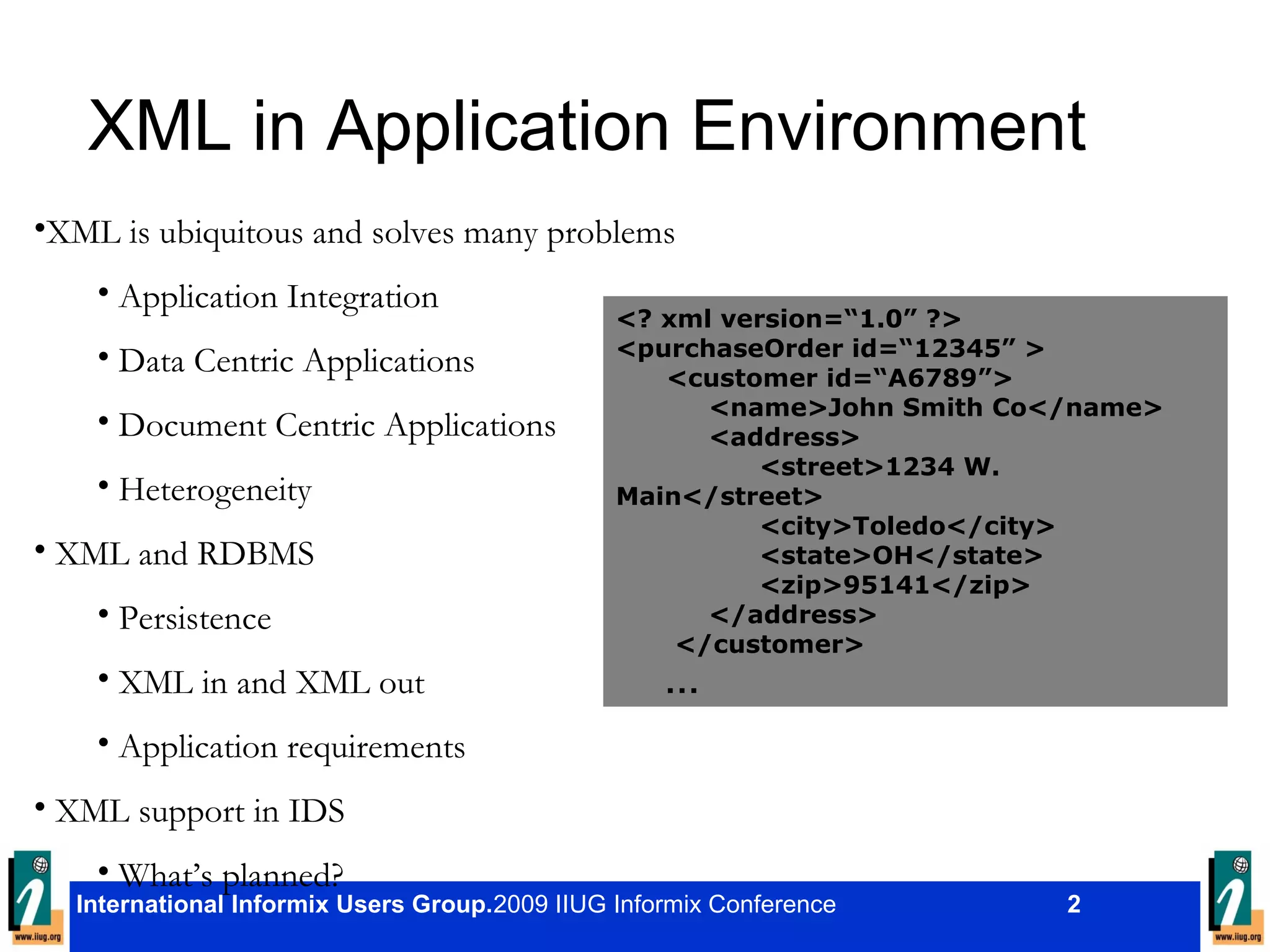Click the Data Centric Applications bullet

coord(296,362)
